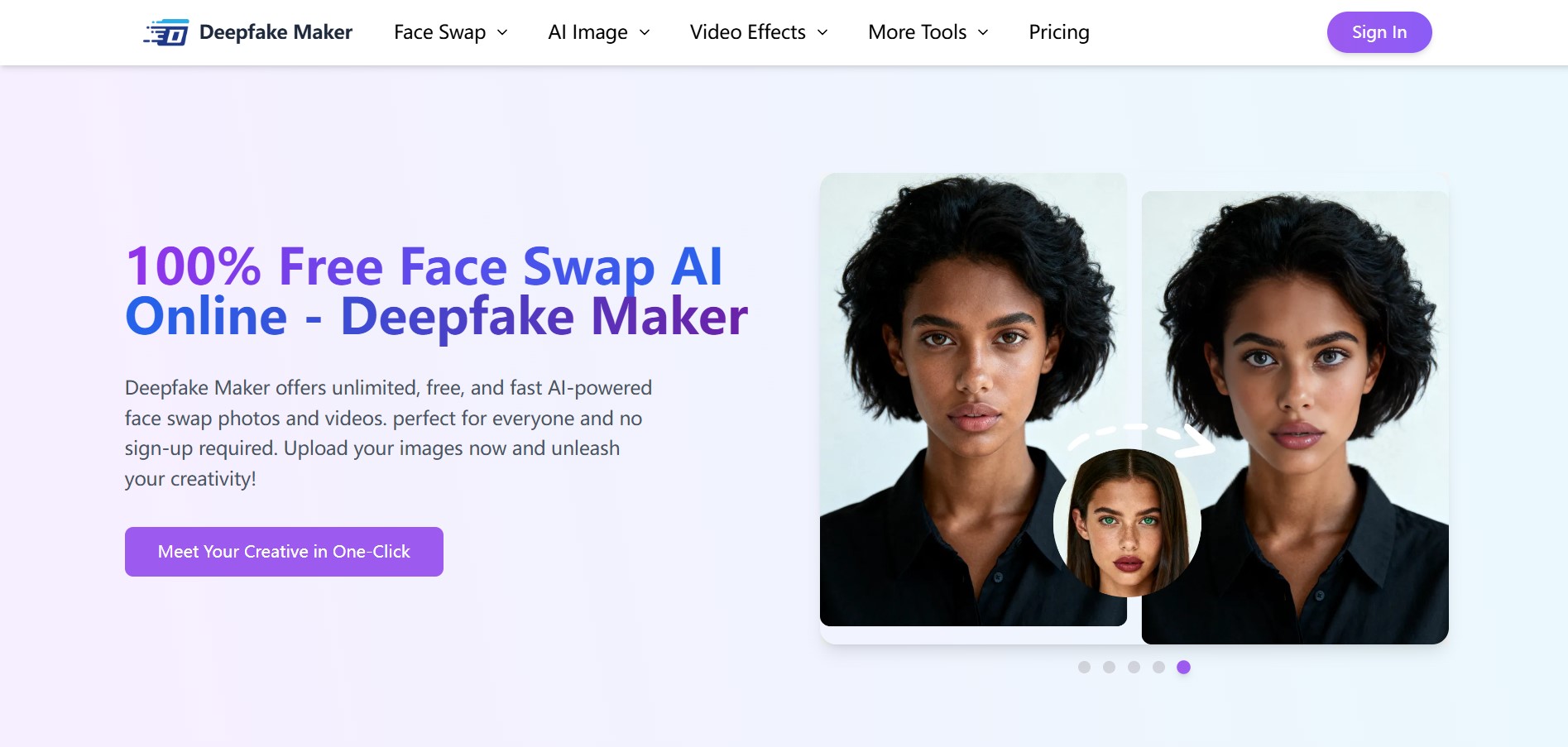Select the second carousel dot
Screen dimensions: 1568x747
tap(1109, 668)
